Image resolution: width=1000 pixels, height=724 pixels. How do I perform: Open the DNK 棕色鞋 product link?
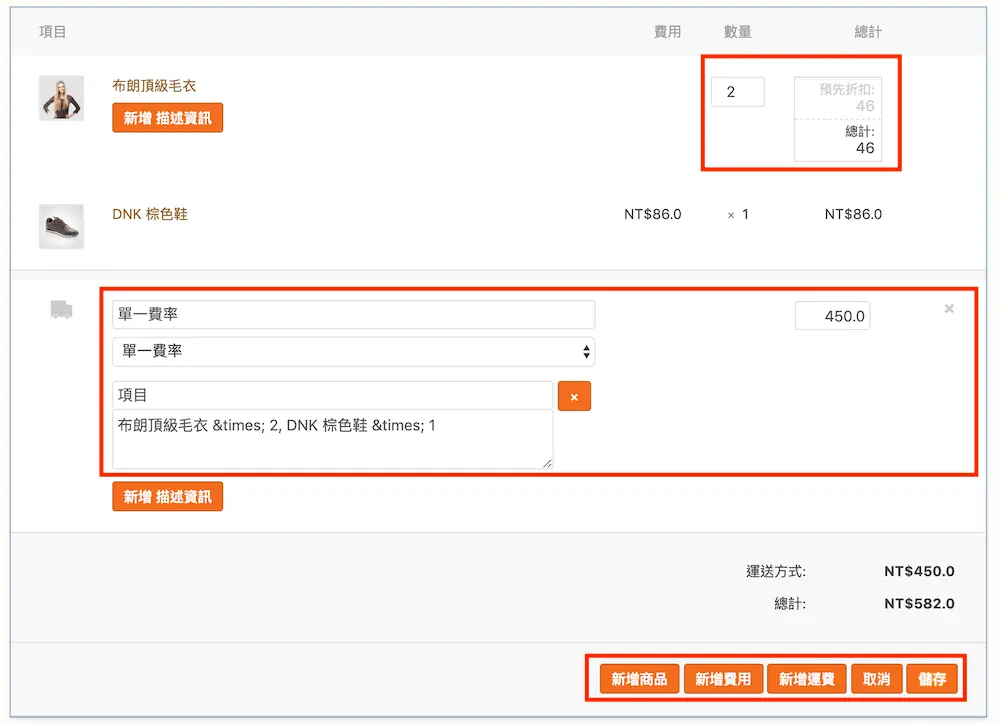[x=150, y=214]
